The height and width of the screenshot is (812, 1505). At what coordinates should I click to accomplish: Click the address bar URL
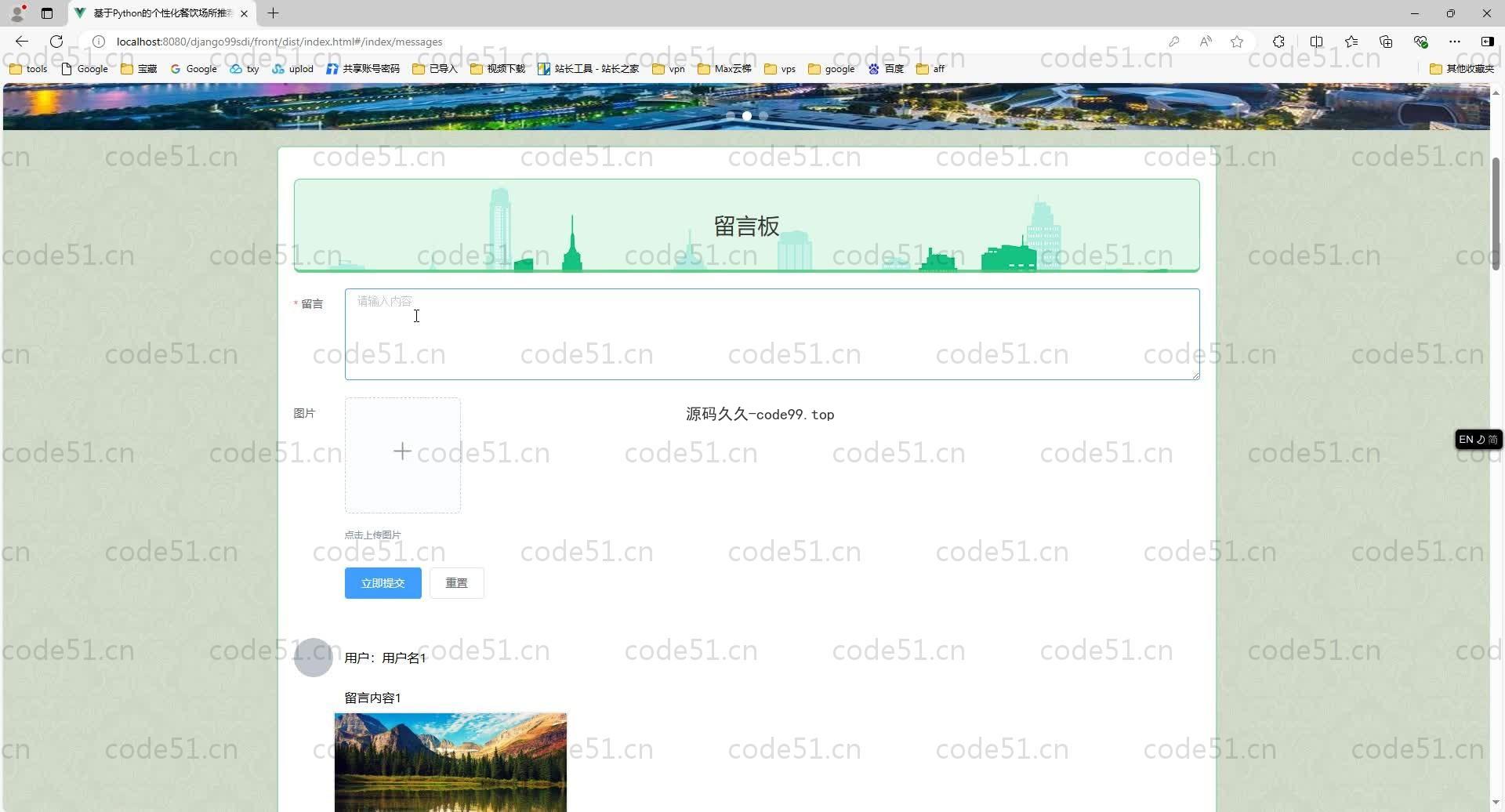click(x=279, y=42)
